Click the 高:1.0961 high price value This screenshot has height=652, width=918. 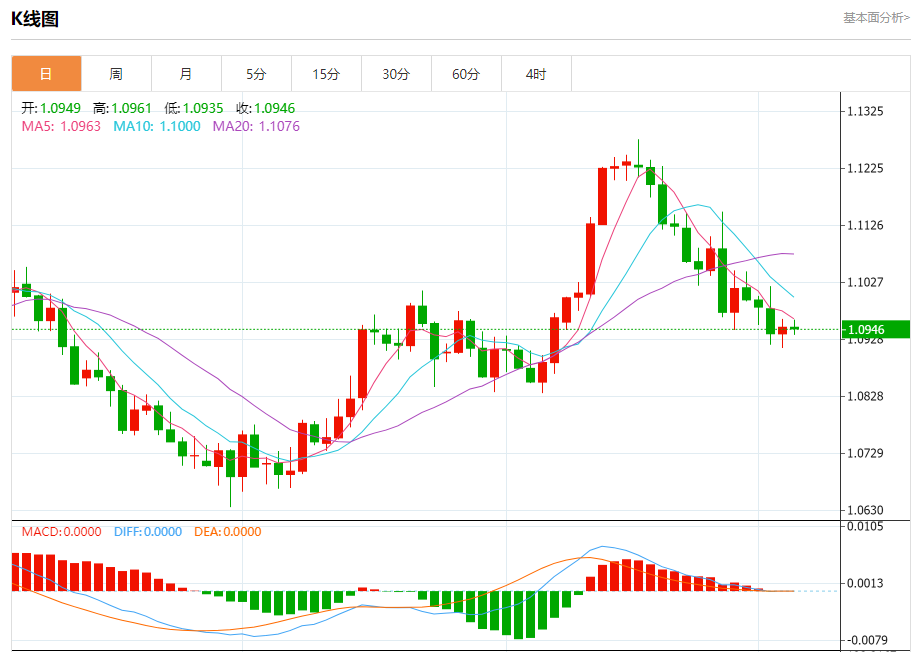(122, 108)
